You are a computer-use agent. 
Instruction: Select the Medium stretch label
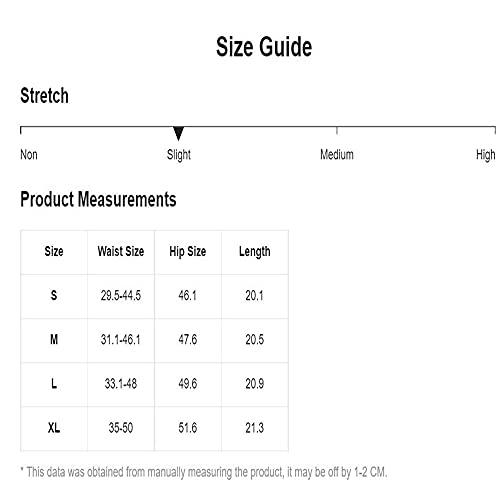coord(337,155)
